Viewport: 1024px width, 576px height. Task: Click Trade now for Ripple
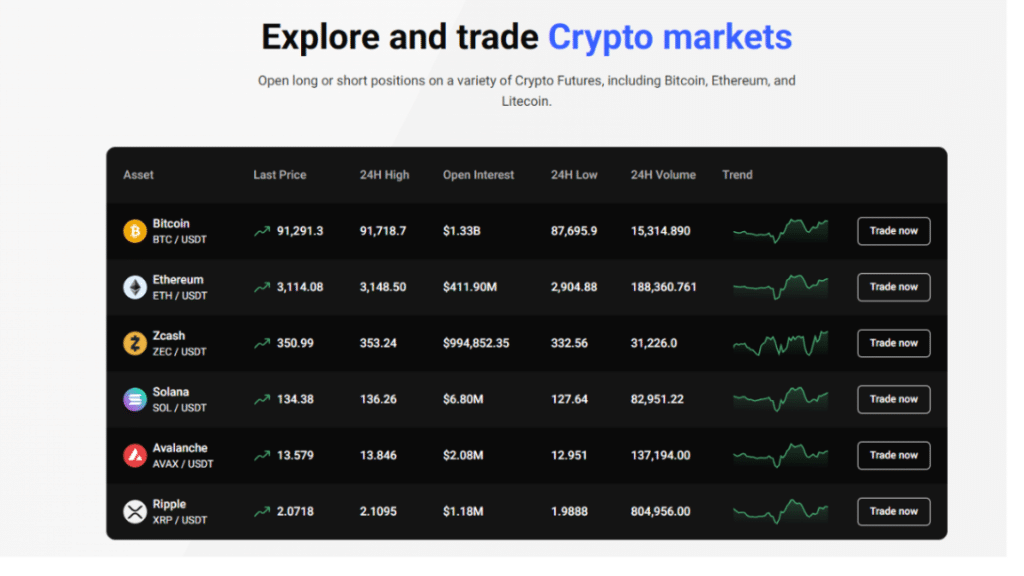[x=893, y=511]
